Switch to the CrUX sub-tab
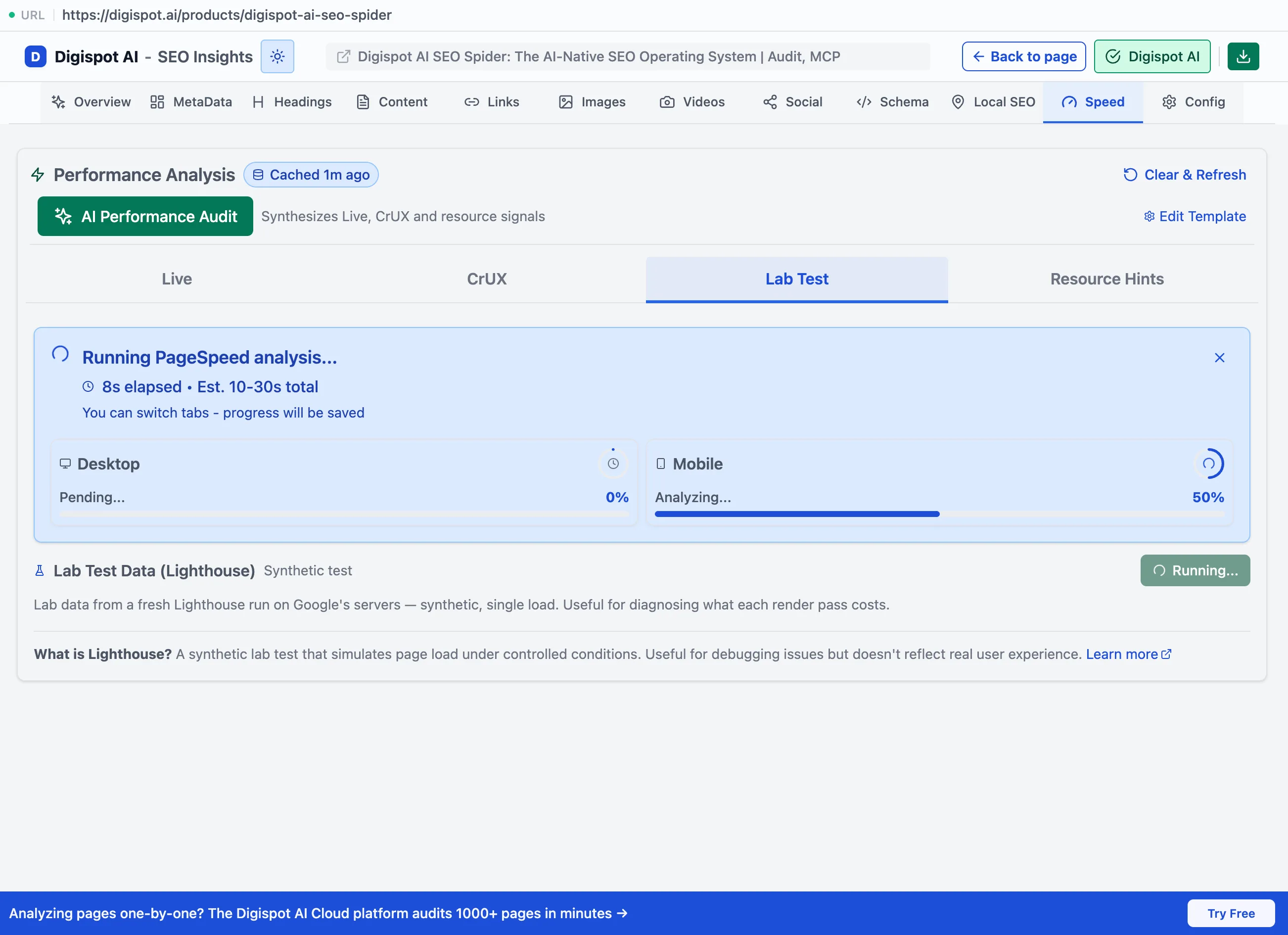 (x=487, y=279)
